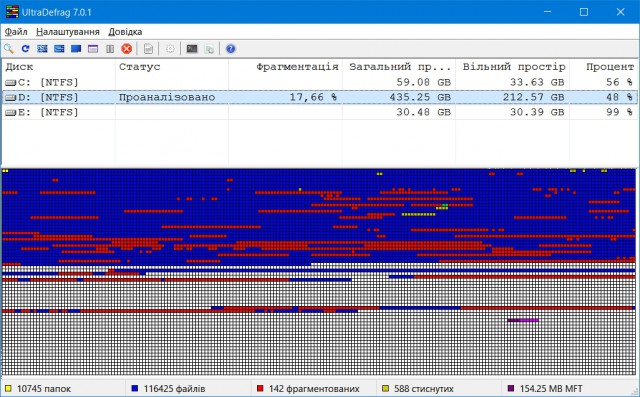Click the Проаналізовано status cell
Viewport: 640px width, 397px height.
click(167, 98)
